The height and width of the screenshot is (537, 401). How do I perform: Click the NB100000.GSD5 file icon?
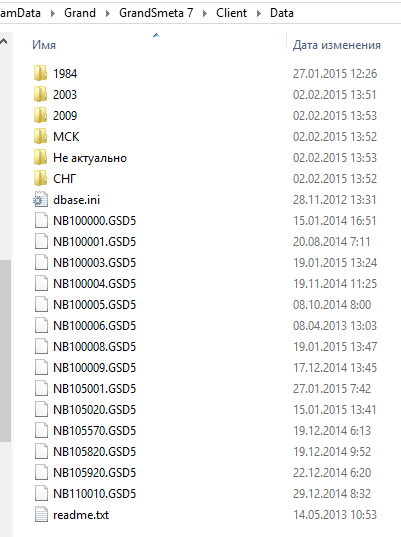tap(41, 220)
